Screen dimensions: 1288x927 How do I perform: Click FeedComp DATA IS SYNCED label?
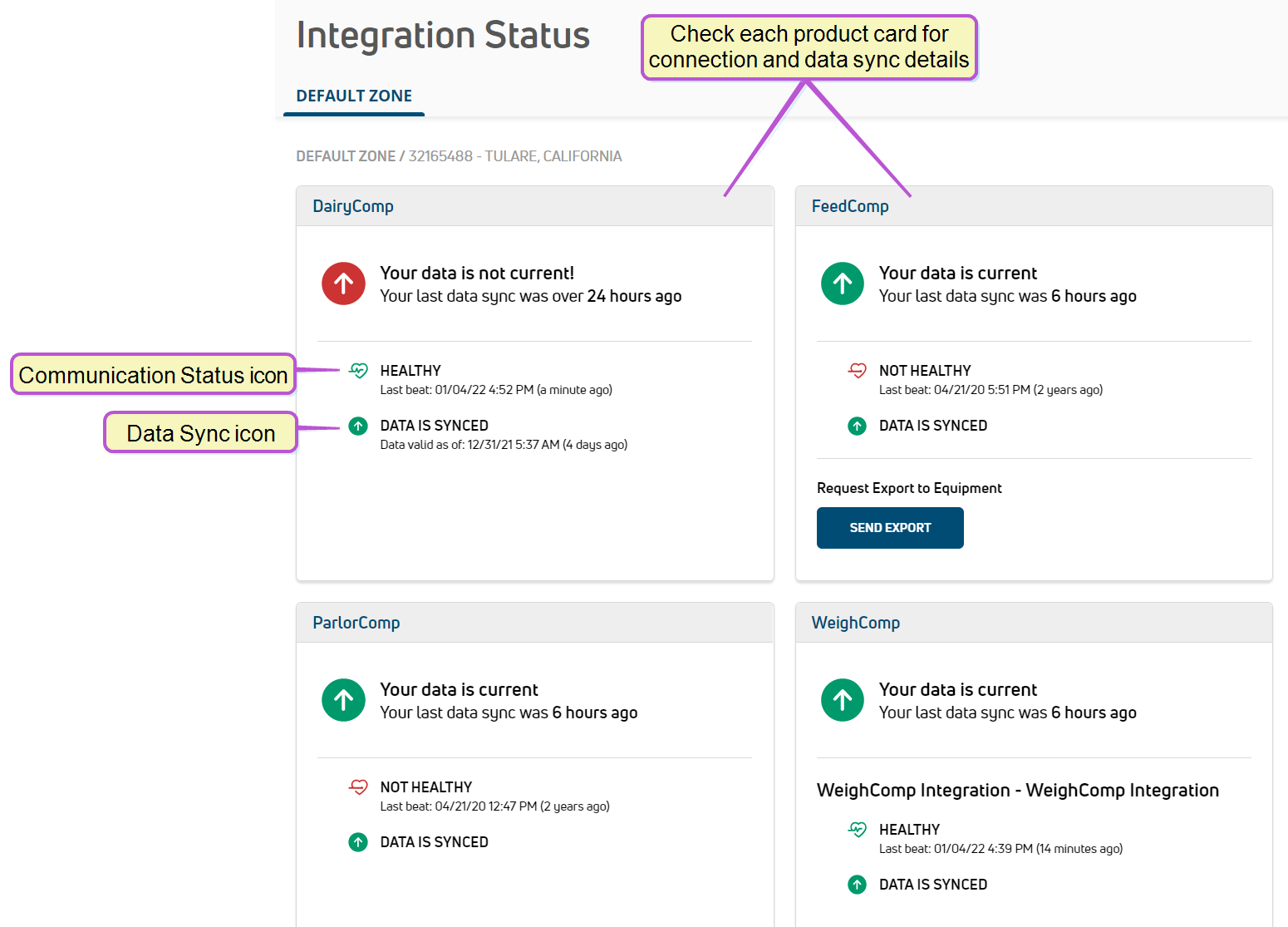[x=933, y=426]
